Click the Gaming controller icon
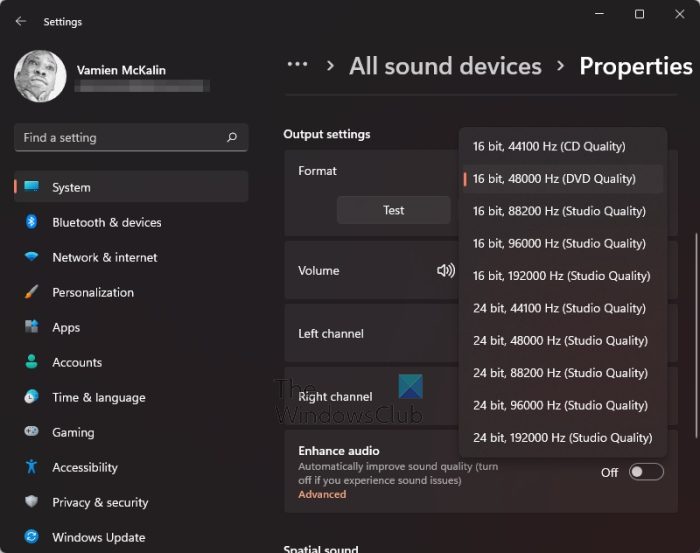 tap(31, 432)
